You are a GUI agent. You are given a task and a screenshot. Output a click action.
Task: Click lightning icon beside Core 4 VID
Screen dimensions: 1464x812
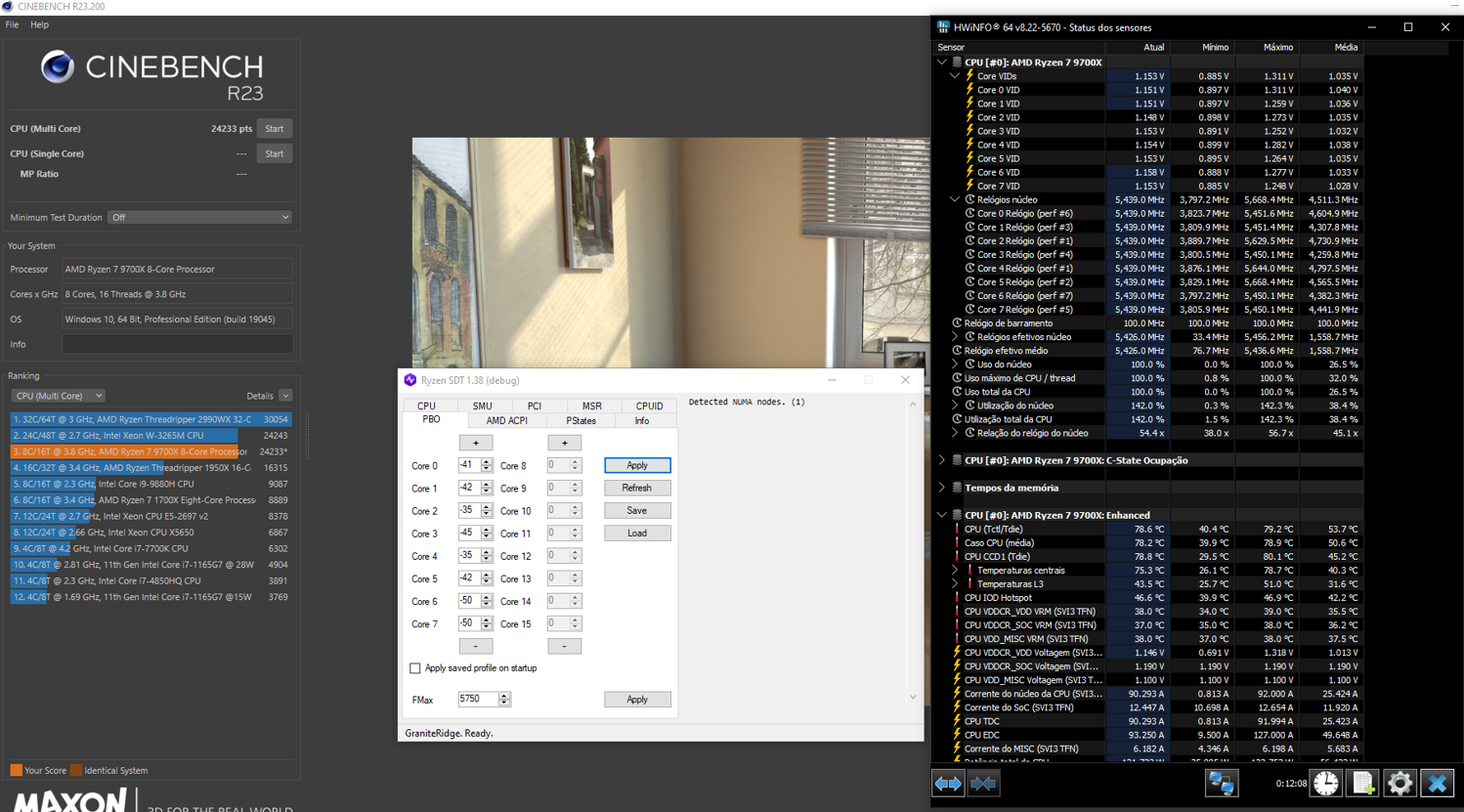pyautogui.click(x=969, y=145)
